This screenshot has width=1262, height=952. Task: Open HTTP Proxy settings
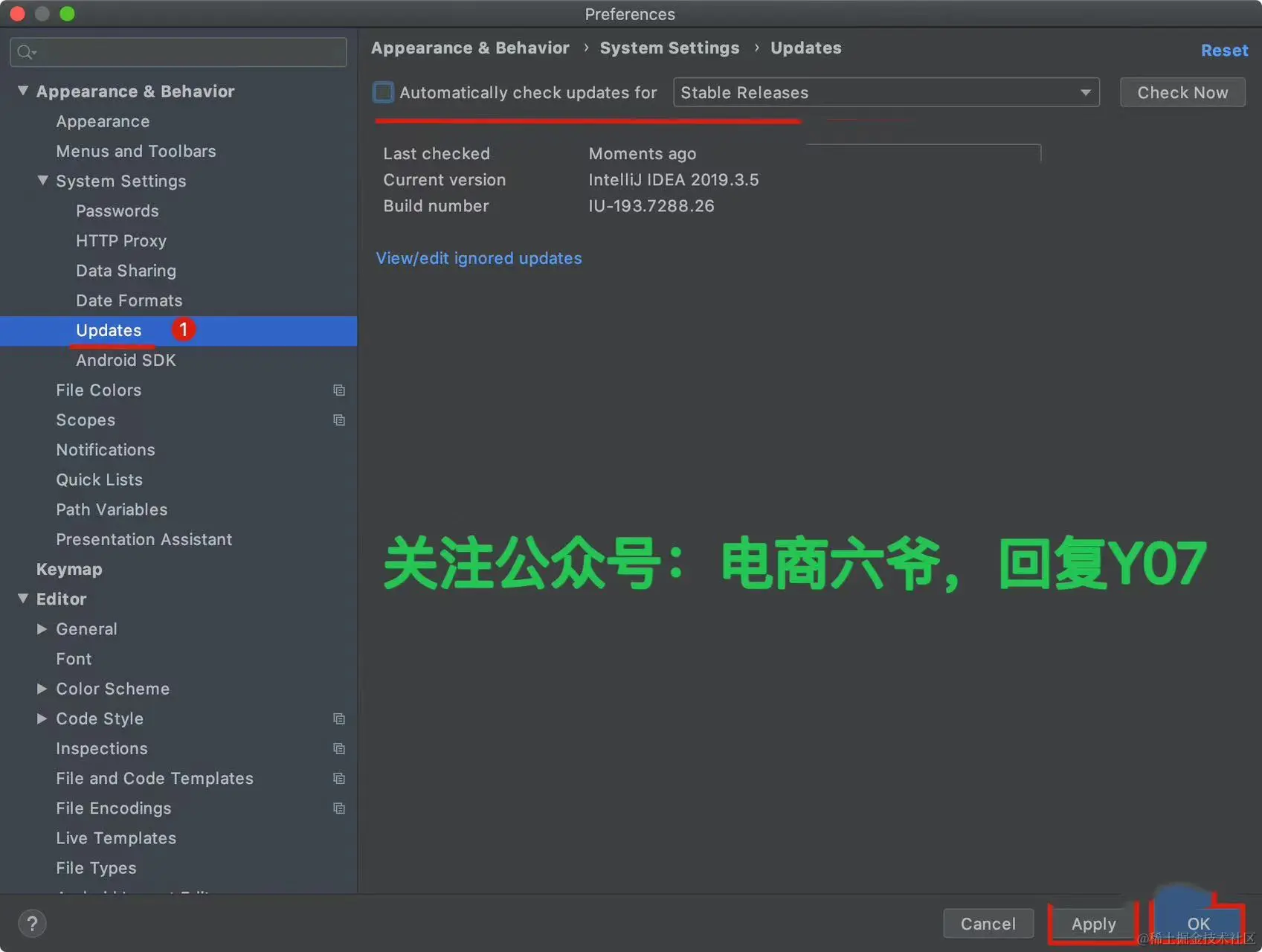[121, 241]
